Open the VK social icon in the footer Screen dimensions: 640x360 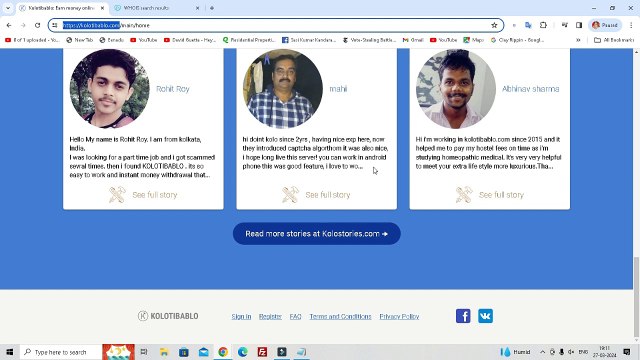coord(485,316)
